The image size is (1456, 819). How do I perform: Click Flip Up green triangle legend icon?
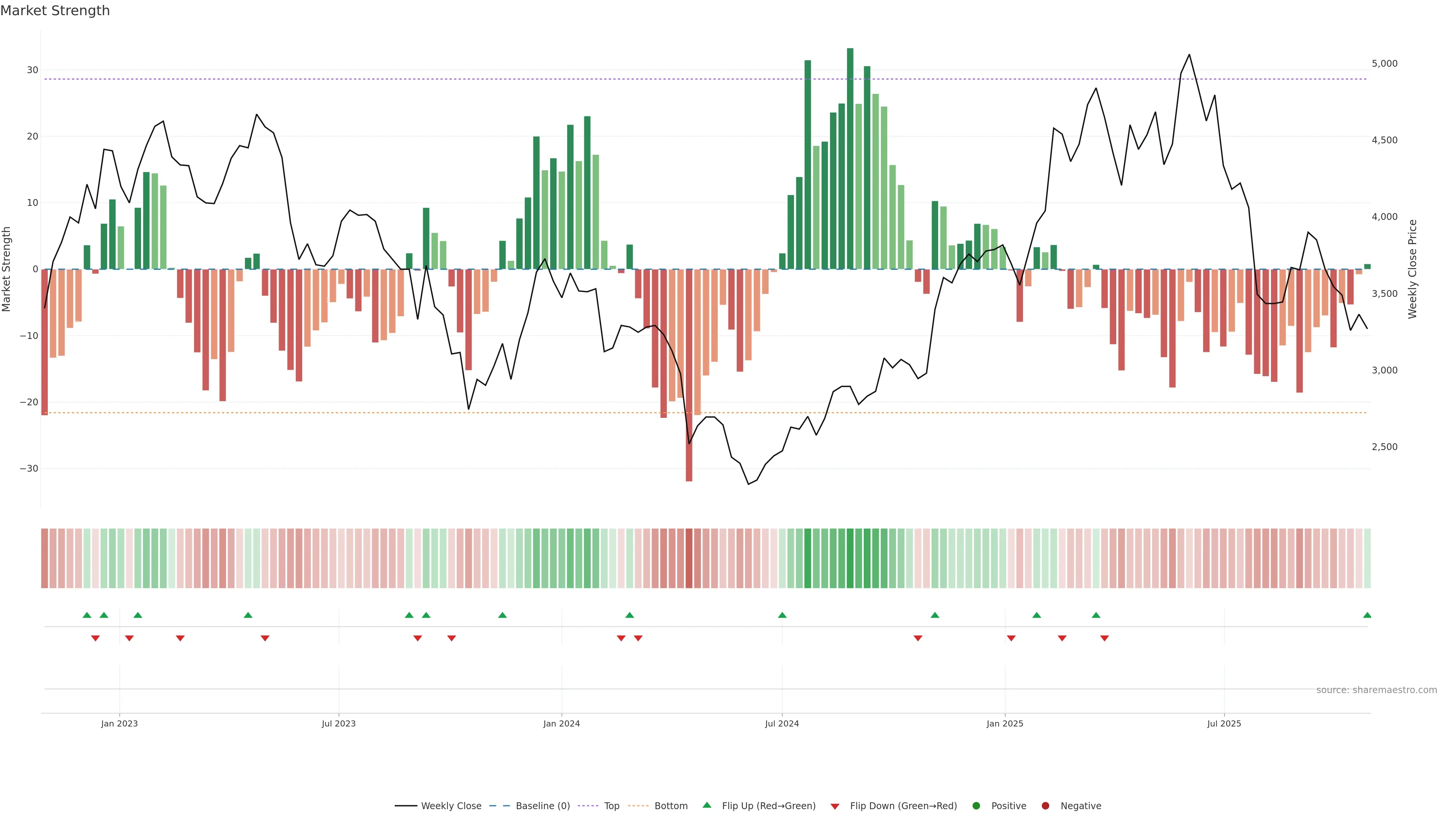(x=706, y=805)
